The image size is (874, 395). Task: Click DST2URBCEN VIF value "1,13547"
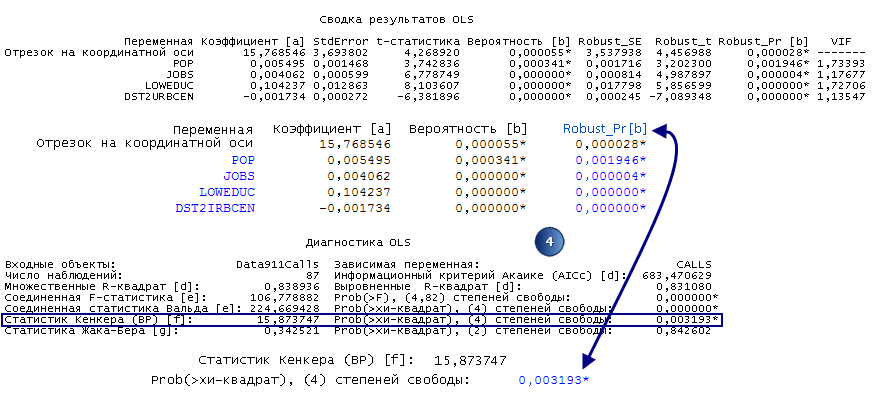pyautogui.click(x=841, y=96)
